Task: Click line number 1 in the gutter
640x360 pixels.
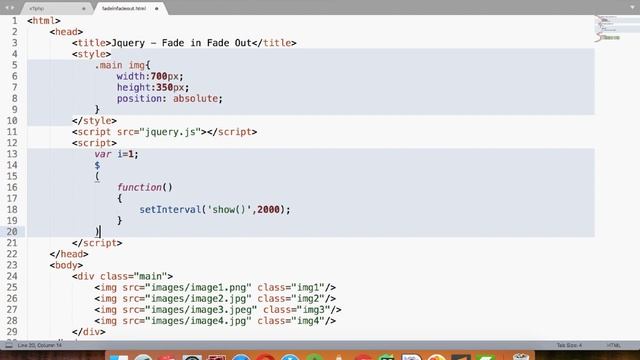Action: 15,20
